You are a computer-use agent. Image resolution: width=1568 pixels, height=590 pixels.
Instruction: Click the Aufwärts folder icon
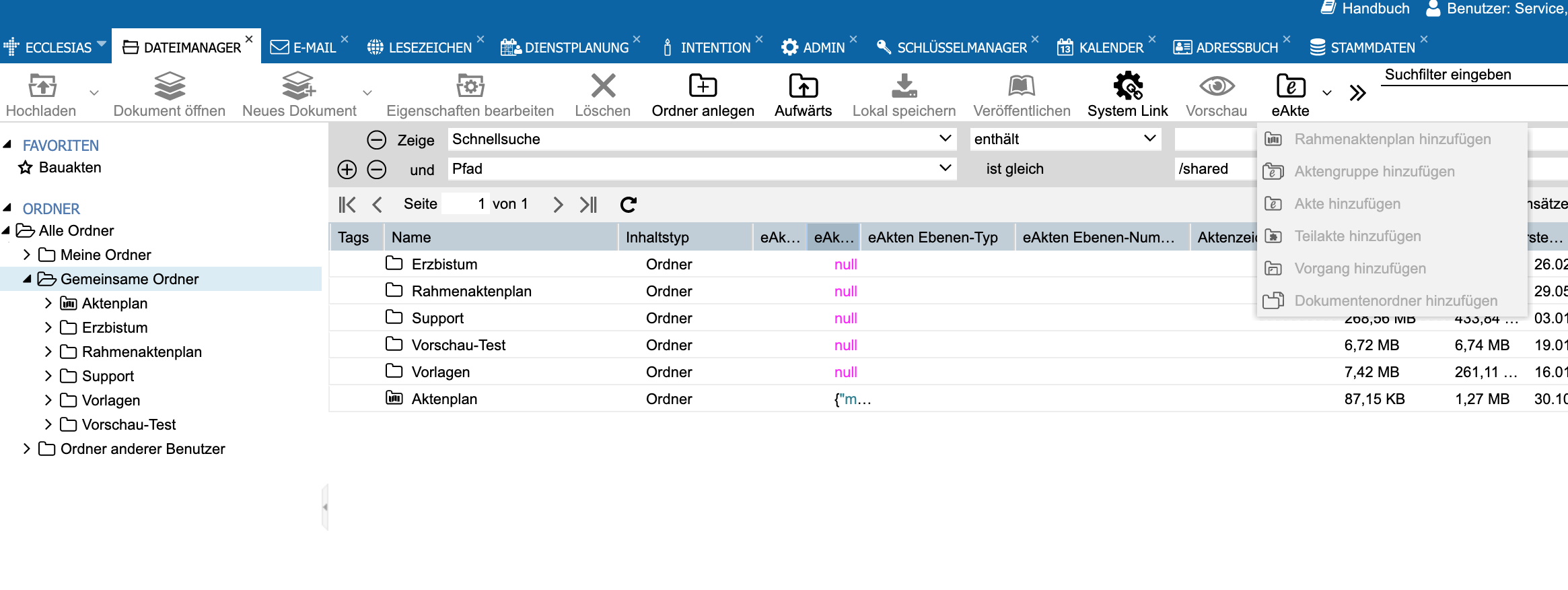point(804,86)
